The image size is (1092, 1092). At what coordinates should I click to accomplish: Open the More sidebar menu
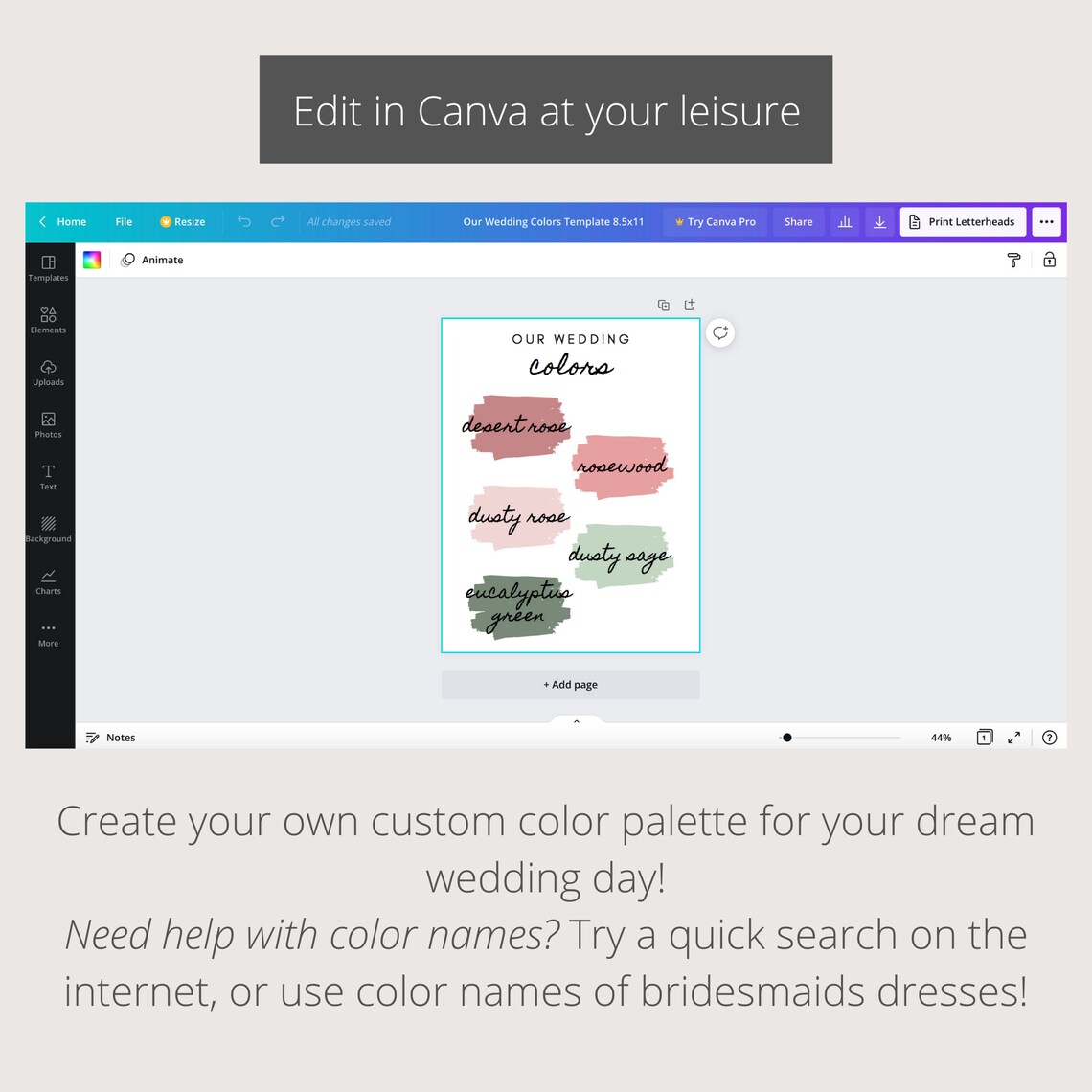coord(48,634)
